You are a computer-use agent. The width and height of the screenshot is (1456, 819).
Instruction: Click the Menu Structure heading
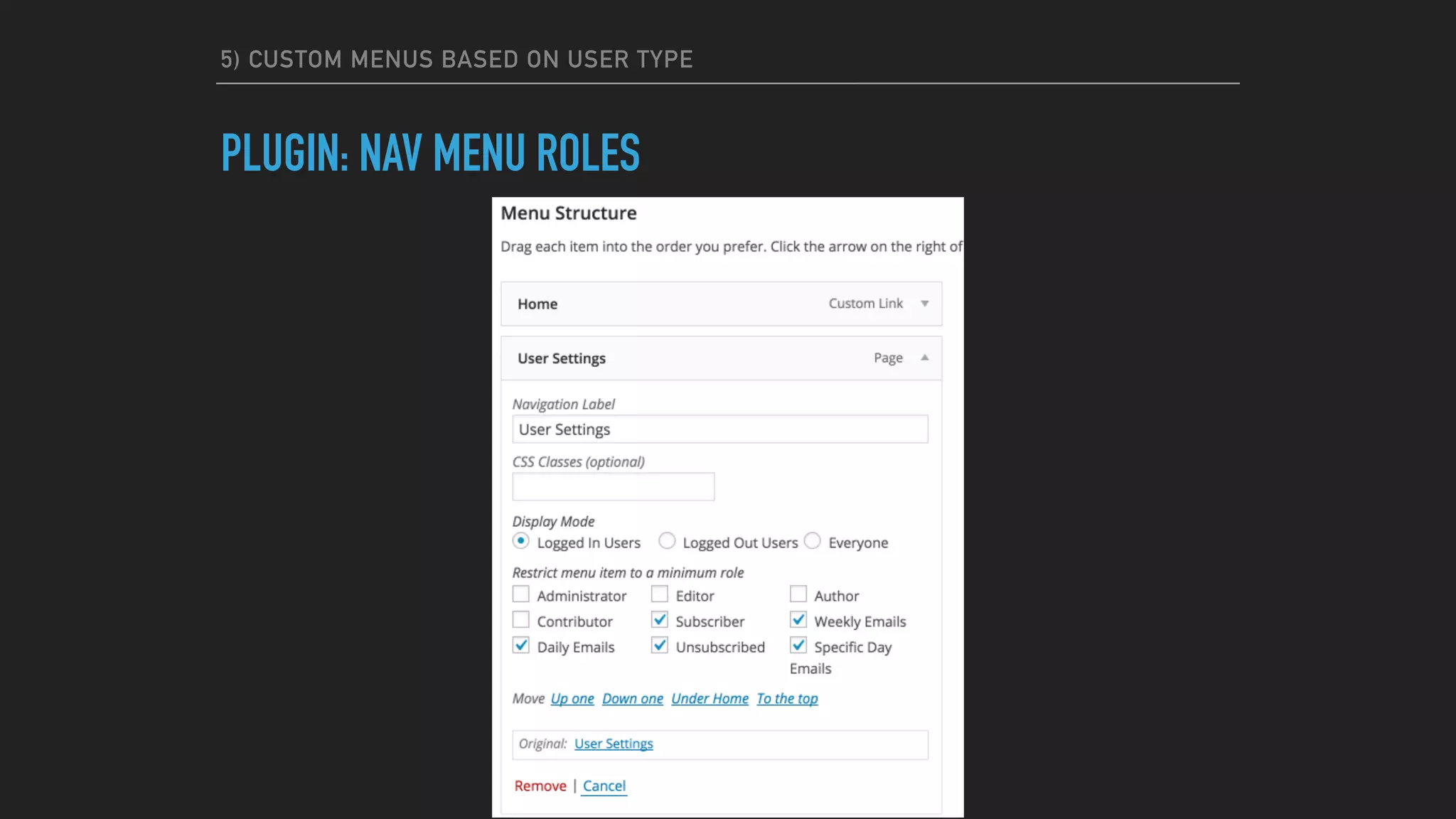pyautogui.click(x=569, y=213)
